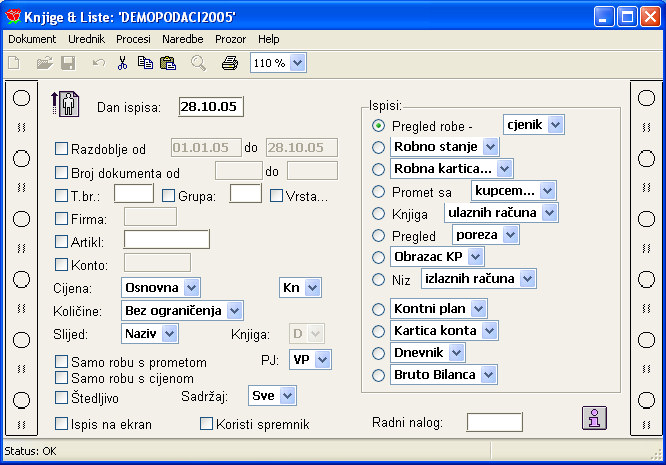The width and height of the screenshot is (666, 465).
Task: Check Samo robu s prometom
Action: pos(61,362)
